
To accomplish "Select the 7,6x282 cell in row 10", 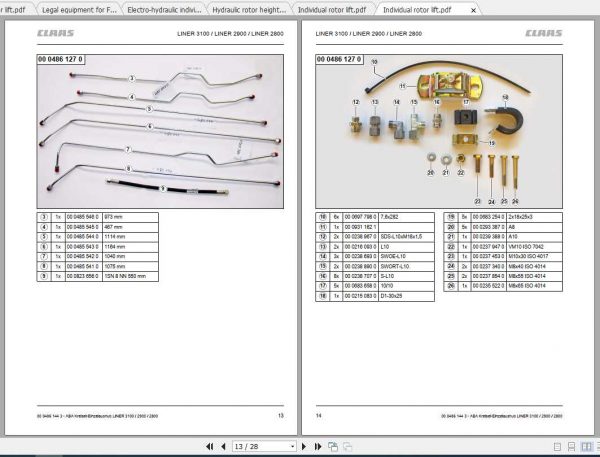I will tap(406, 217).
